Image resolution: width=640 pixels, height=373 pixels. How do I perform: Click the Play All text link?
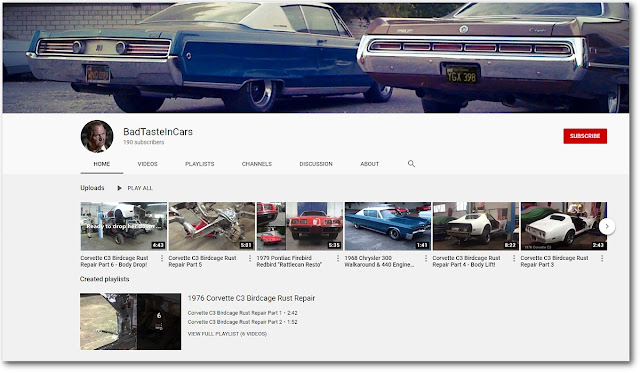pyautogui.click(x=140, y=188)
